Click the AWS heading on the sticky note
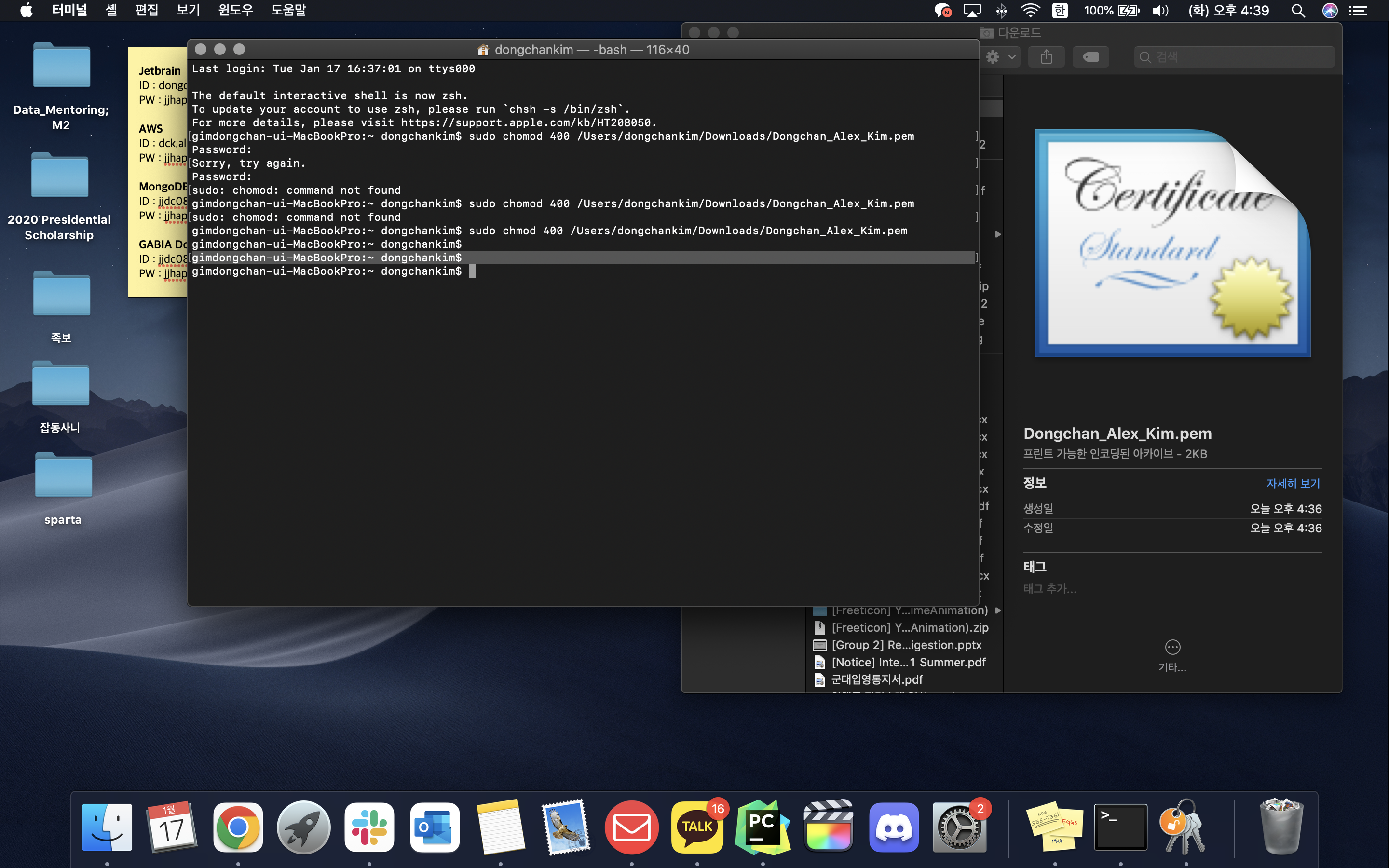Viewport: 1389px width, 868px height. coord(150,129)
